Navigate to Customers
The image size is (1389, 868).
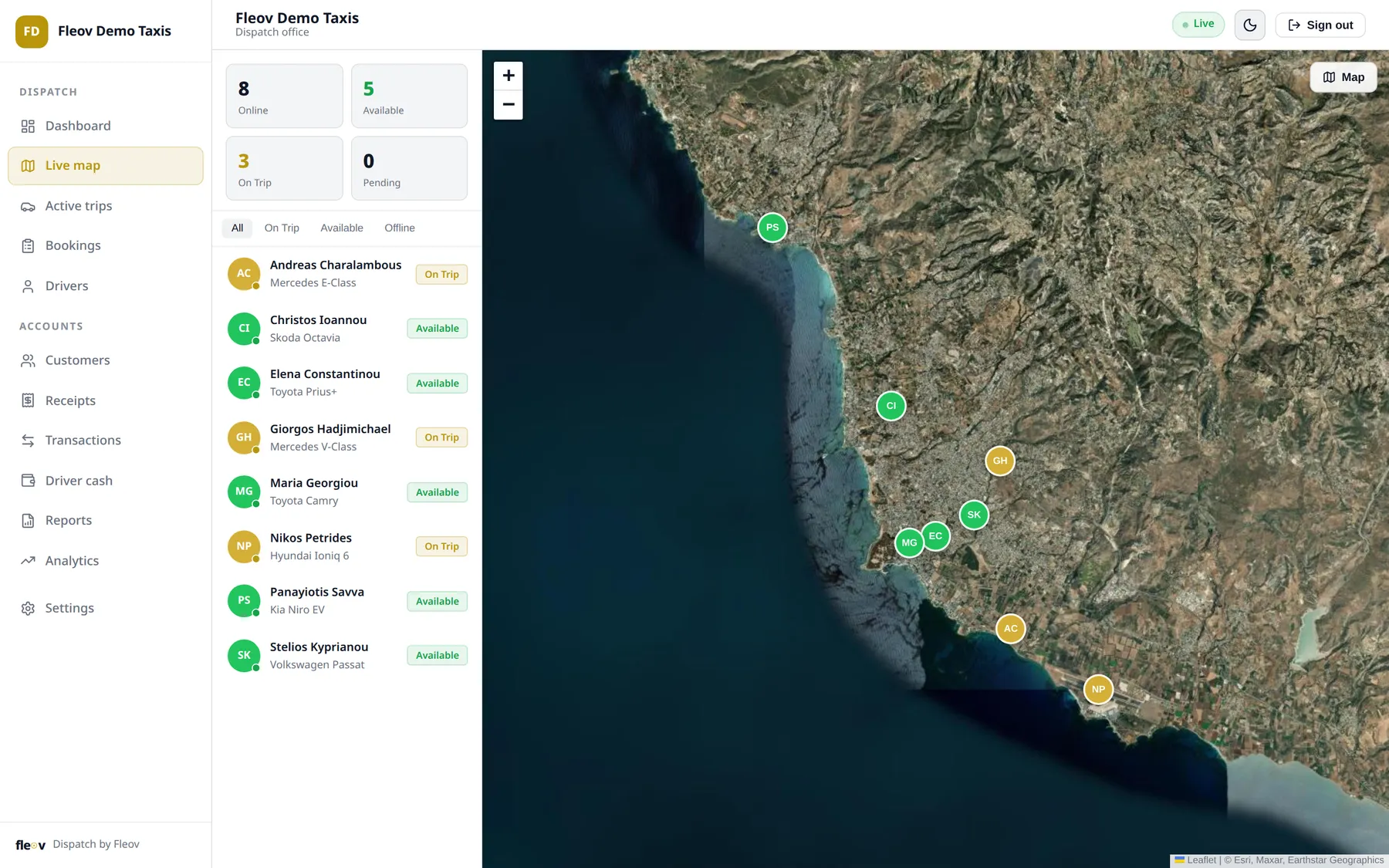pos(106,360)
